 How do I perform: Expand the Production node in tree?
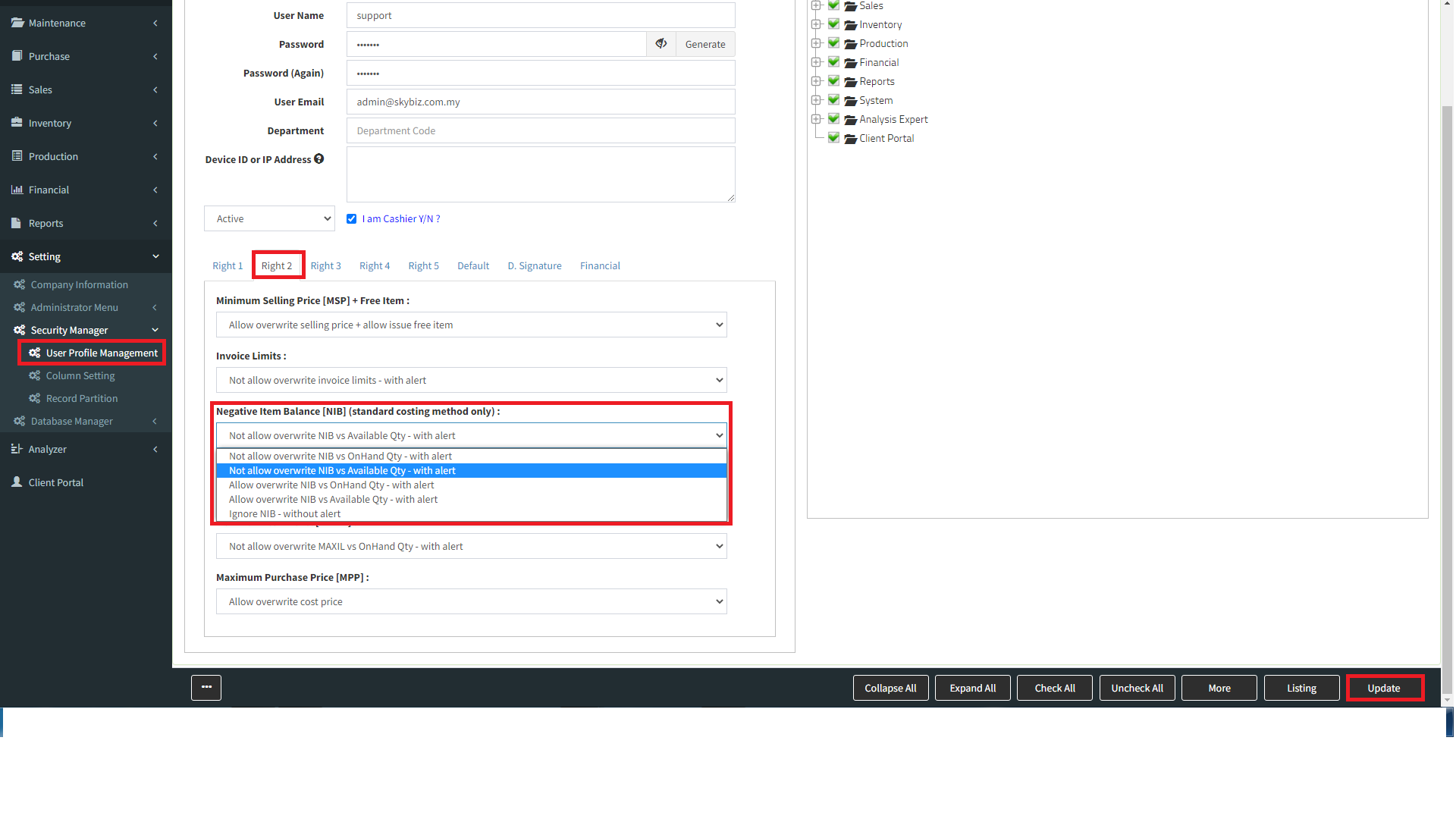(816, 43)
